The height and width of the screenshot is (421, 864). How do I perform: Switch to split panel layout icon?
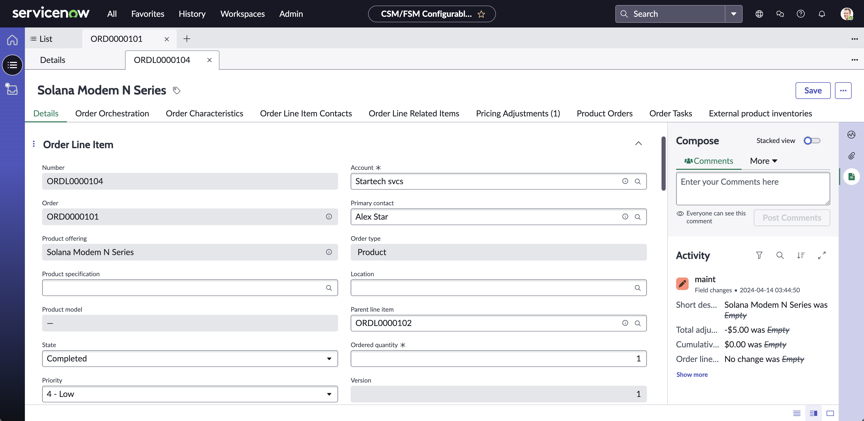[x=813, y=413]
